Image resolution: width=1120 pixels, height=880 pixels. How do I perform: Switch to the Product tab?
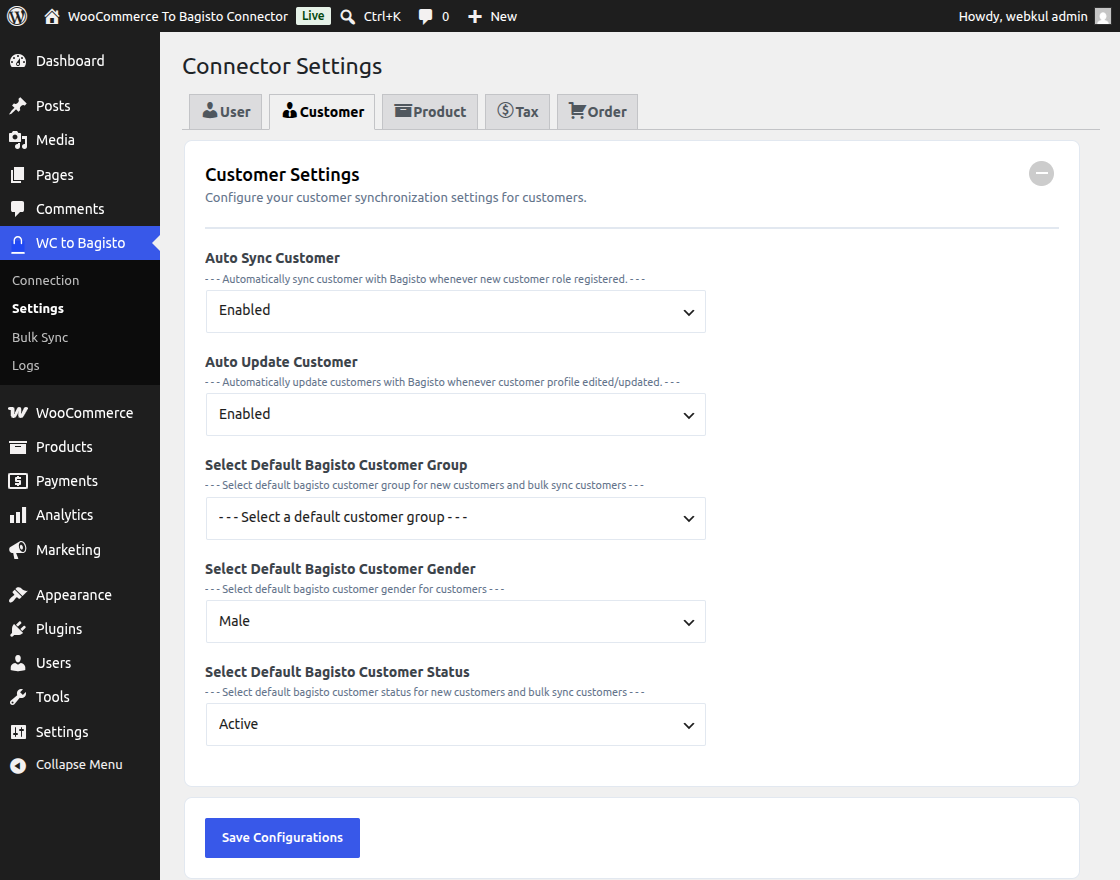(430, 112)
